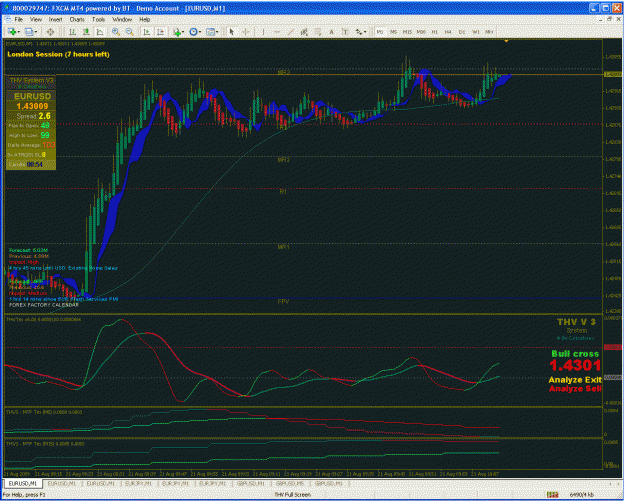Draw a vertical line tool
Image resolution: width=625 pixels, height=501 pixels.
point(263,32)
